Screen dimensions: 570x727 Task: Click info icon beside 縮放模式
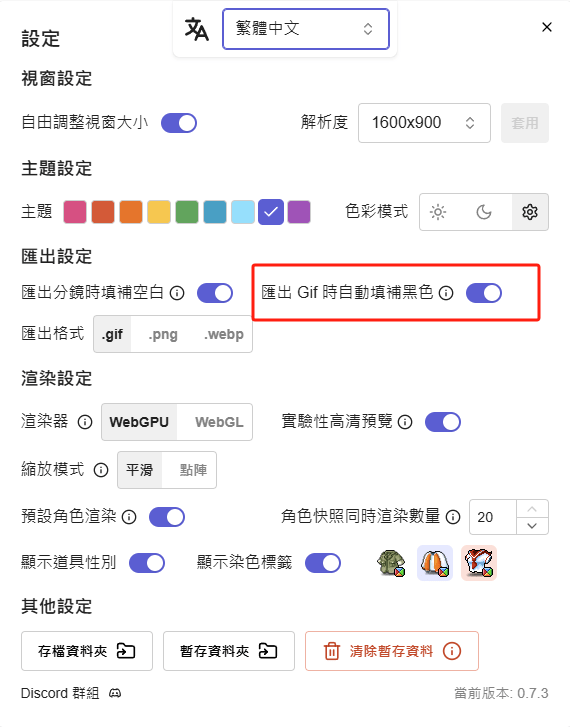tap(101, 470)
